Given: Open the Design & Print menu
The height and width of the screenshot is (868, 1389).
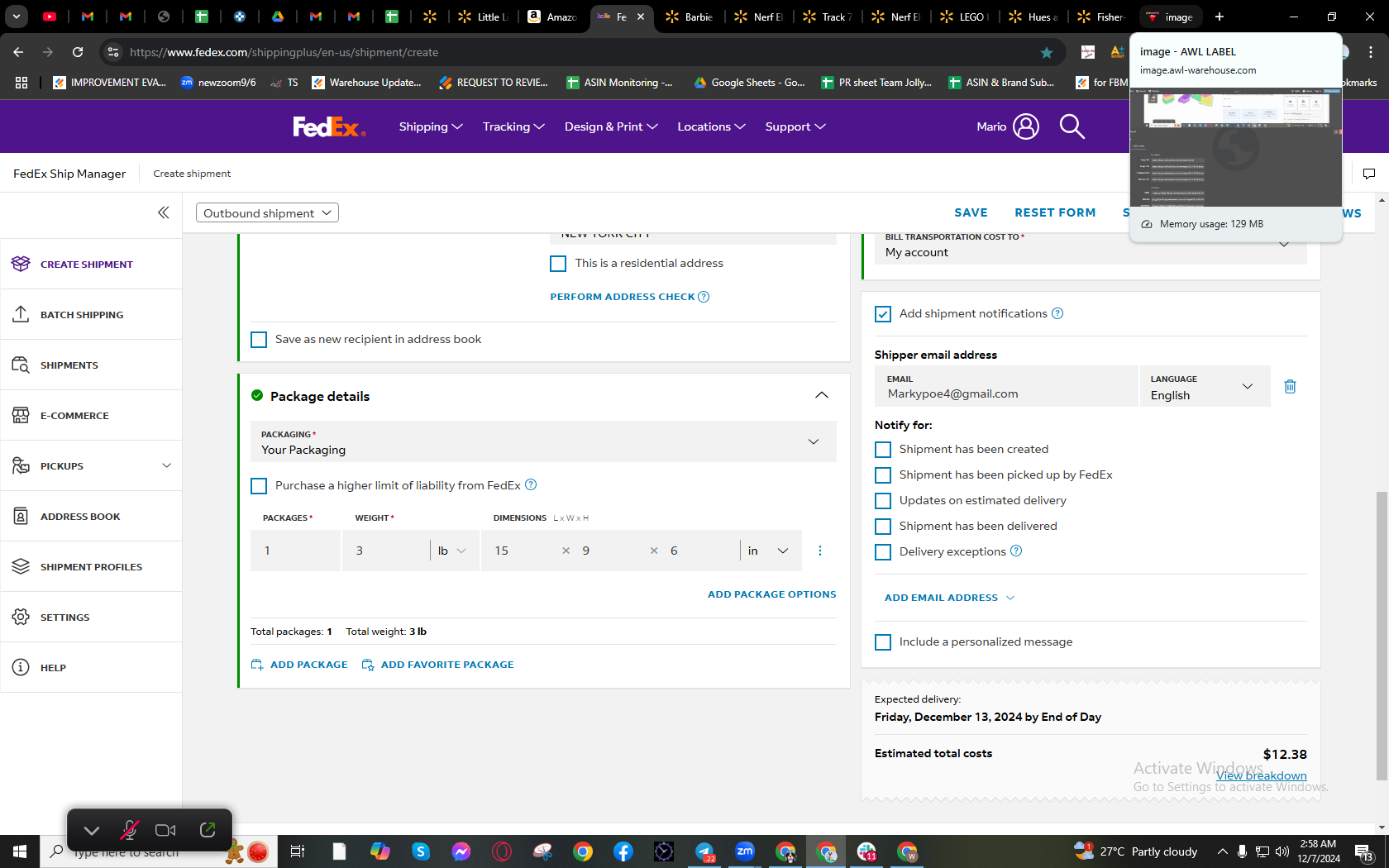Looking at the screenshot, I should point(611,126).
